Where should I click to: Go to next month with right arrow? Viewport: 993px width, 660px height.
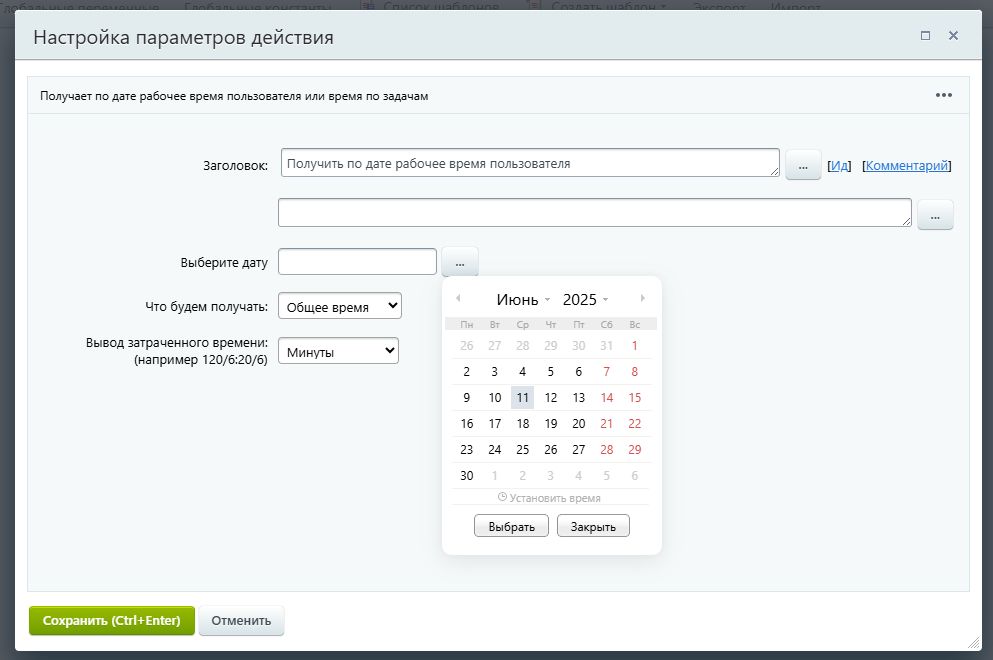click(x=642, y=298)
